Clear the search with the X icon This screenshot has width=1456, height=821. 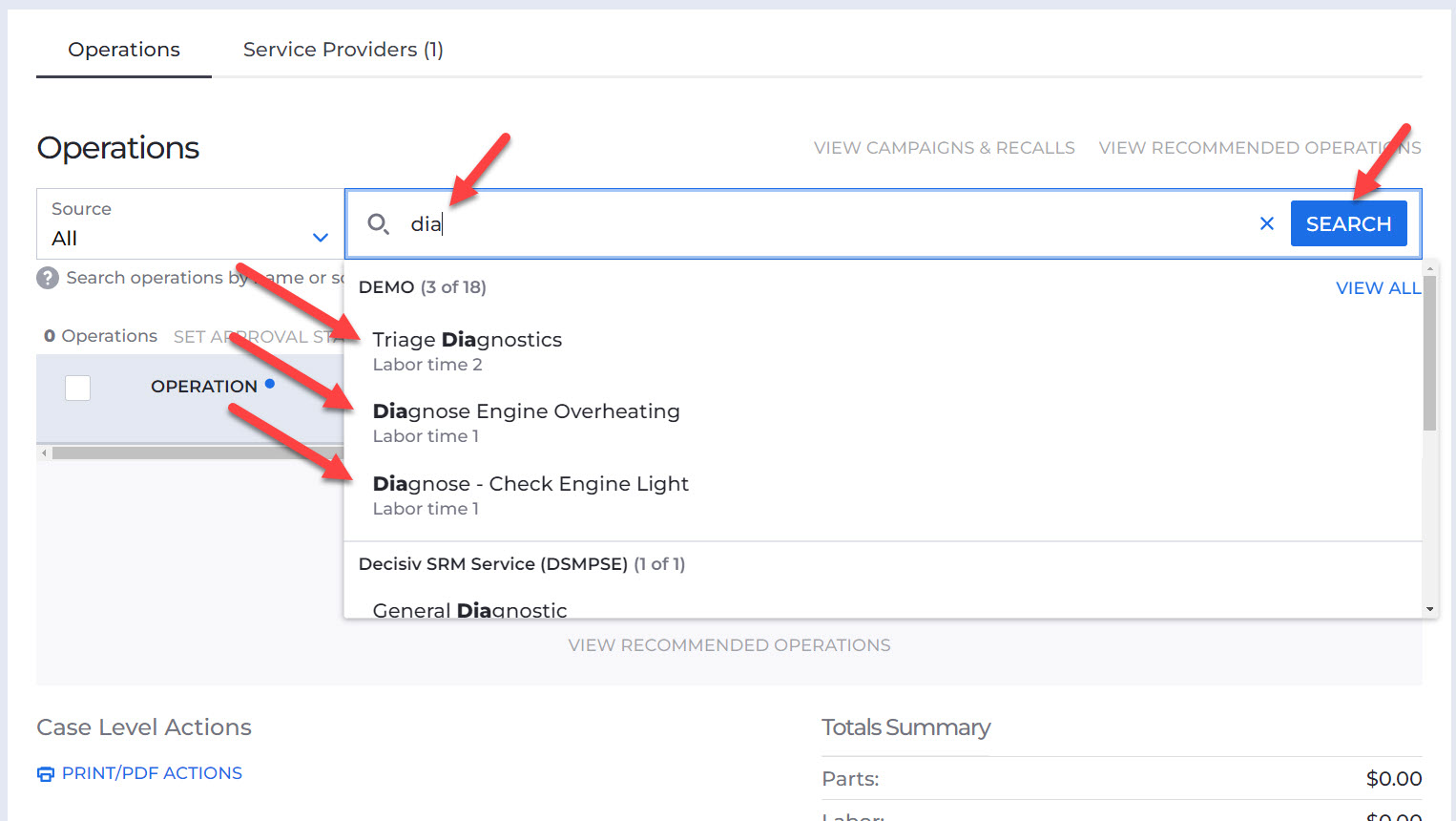point(1267,222)
